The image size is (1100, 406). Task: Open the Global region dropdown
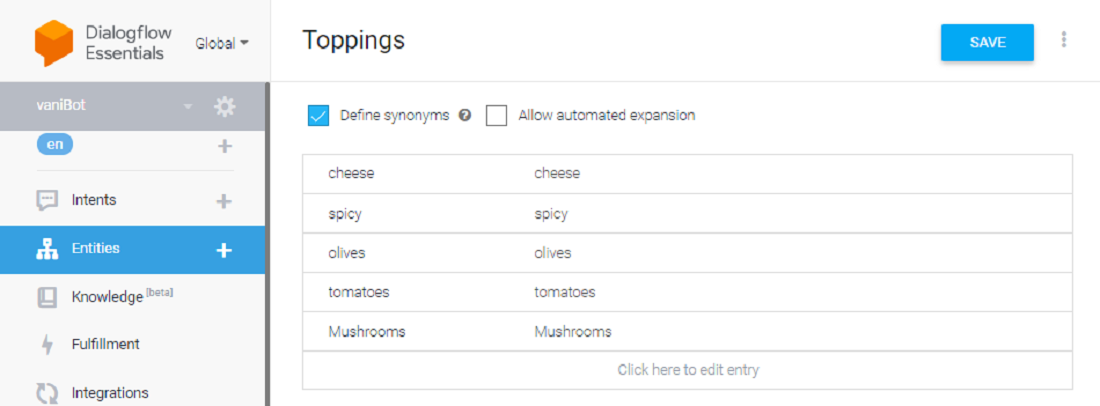pyautogui.click(x=222, y=43)
